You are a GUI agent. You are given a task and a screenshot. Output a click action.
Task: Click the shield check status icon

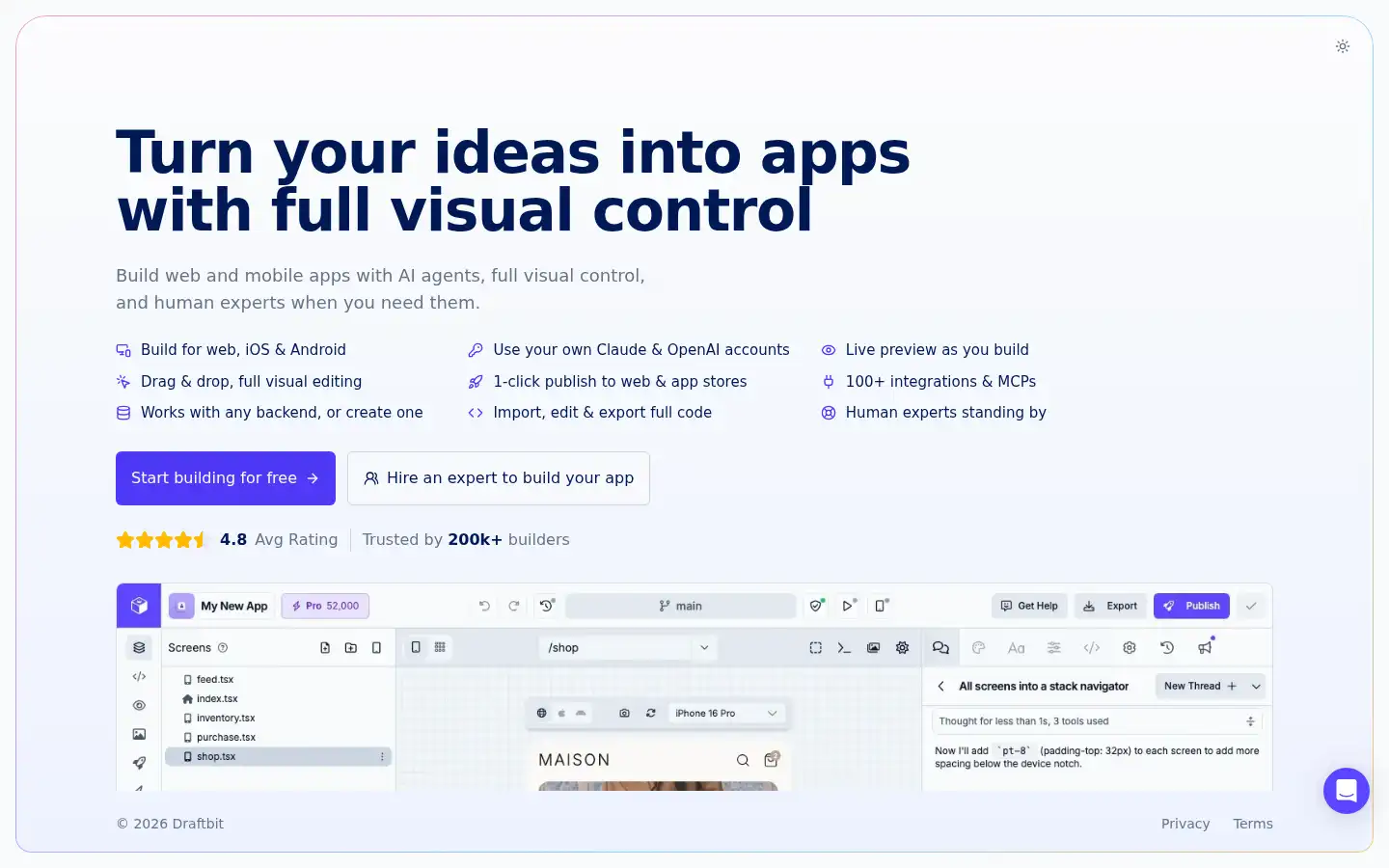(817, 606)
